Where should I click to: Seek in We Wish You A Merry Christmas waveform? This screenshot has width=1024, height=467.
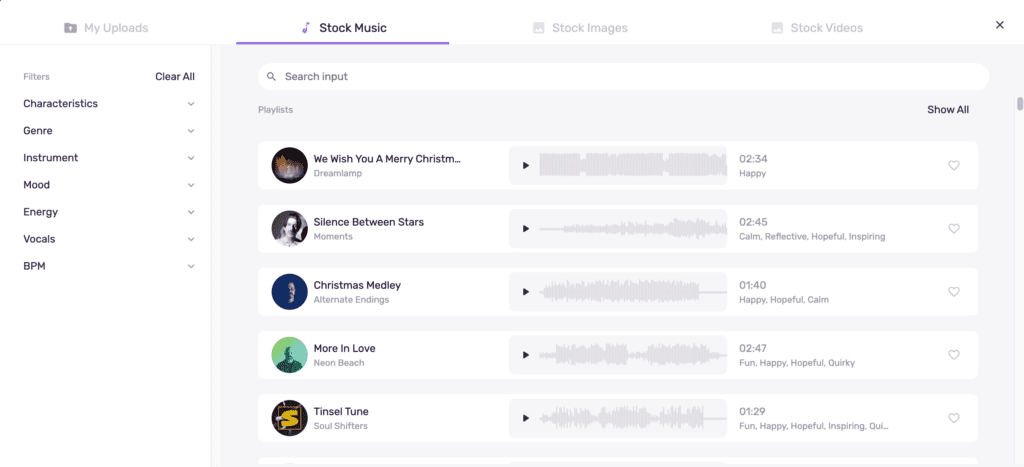(x=633, y=165)
